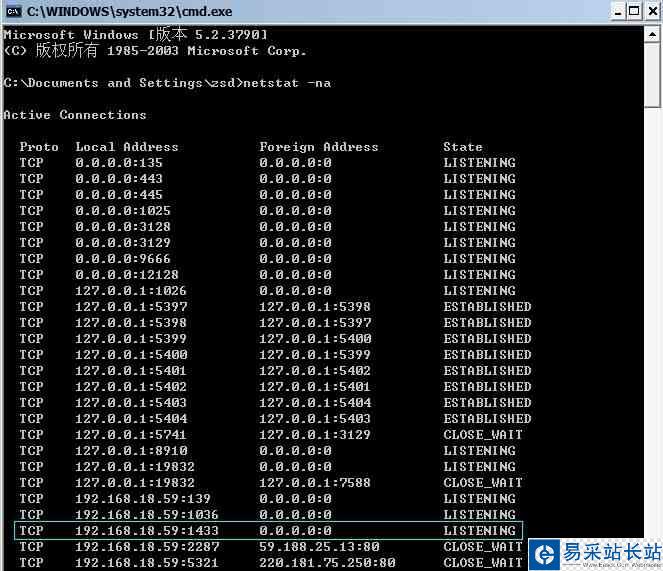Close the cmd.exe window
663x571 pixels.
pos(653,11)
